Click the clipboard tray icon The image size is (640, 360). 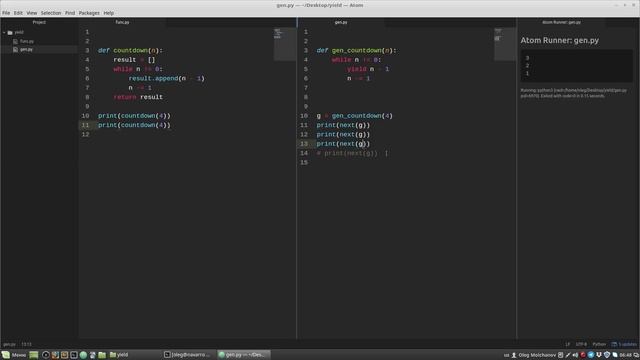coord(560,355)
